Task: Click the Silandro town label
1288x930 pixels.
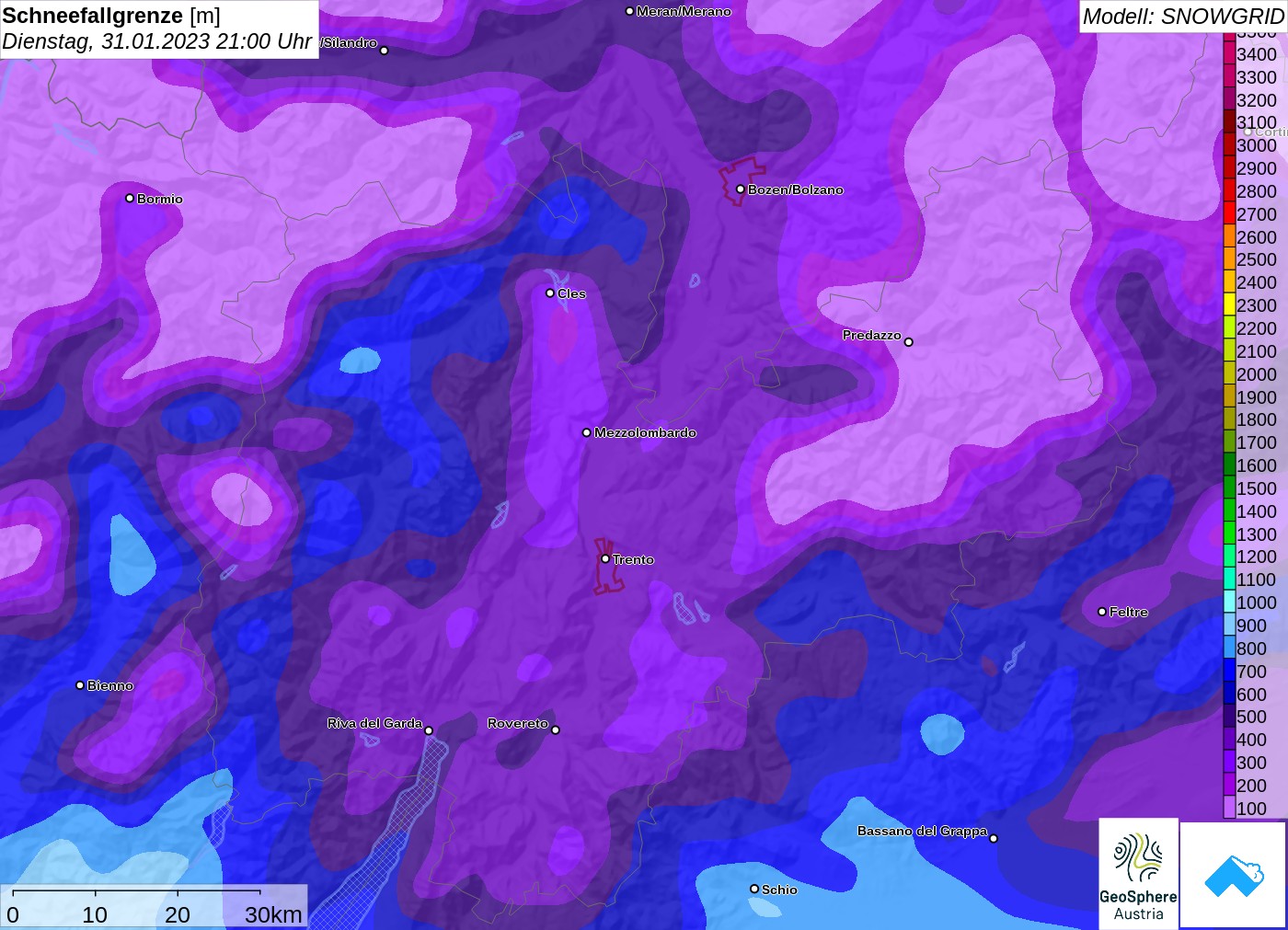Action: coord(350,42)
